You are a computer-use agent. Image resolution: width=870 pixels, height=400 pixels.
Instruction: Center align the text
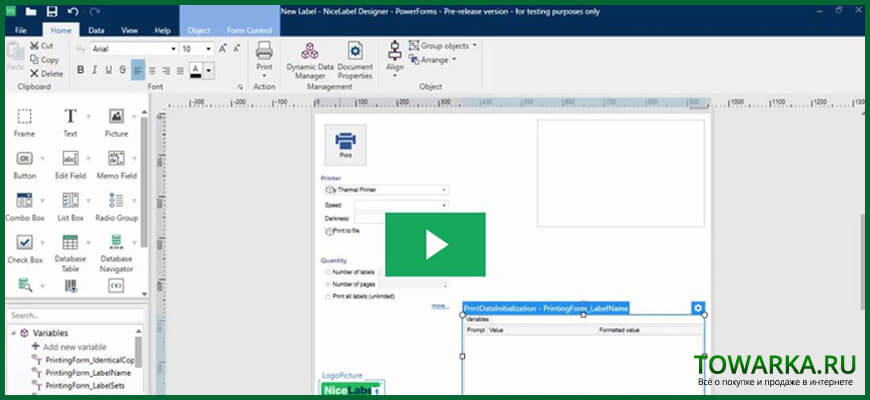151,70
